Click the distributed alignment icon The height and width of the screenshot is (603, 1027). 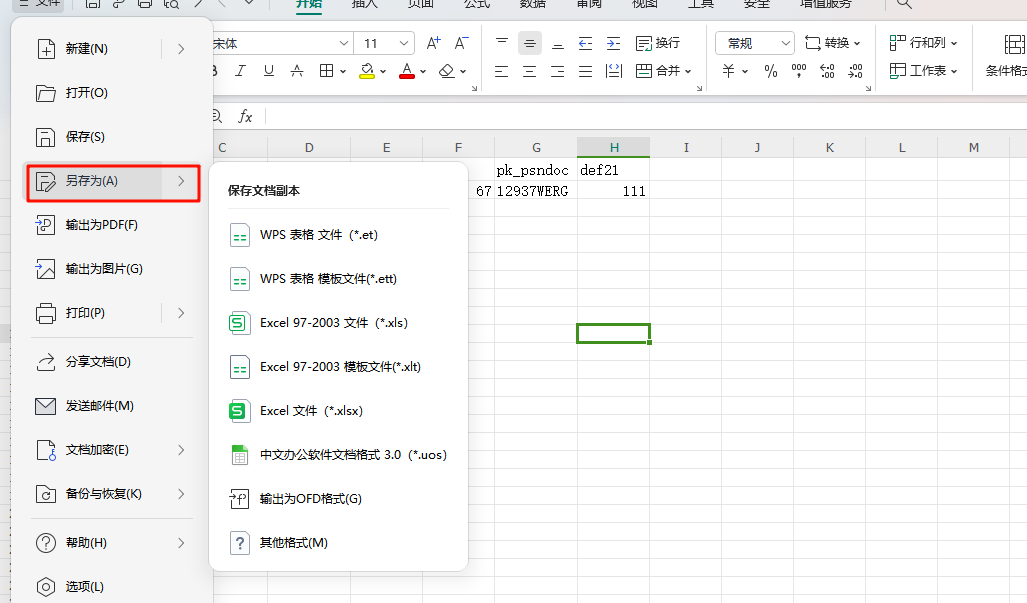(614, 71)
